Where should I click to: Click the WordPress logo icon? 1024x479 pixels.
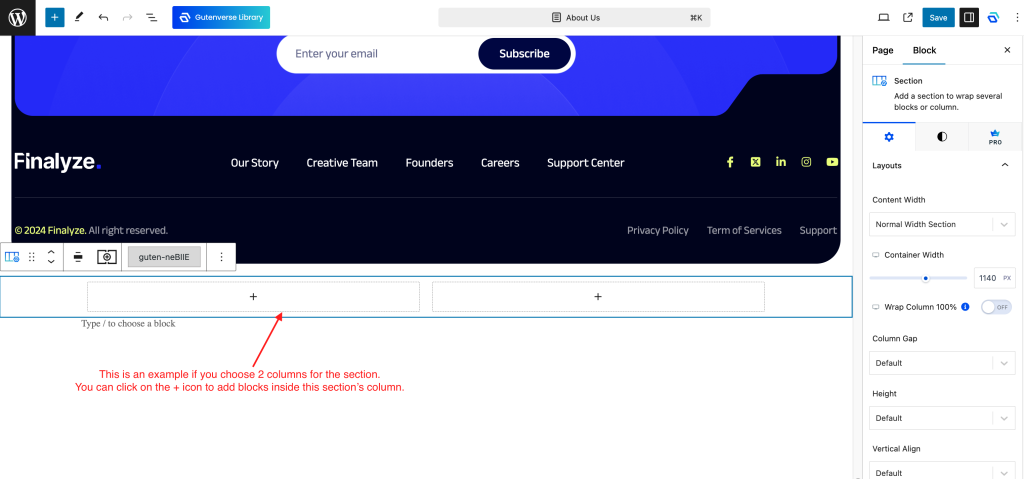17,17
